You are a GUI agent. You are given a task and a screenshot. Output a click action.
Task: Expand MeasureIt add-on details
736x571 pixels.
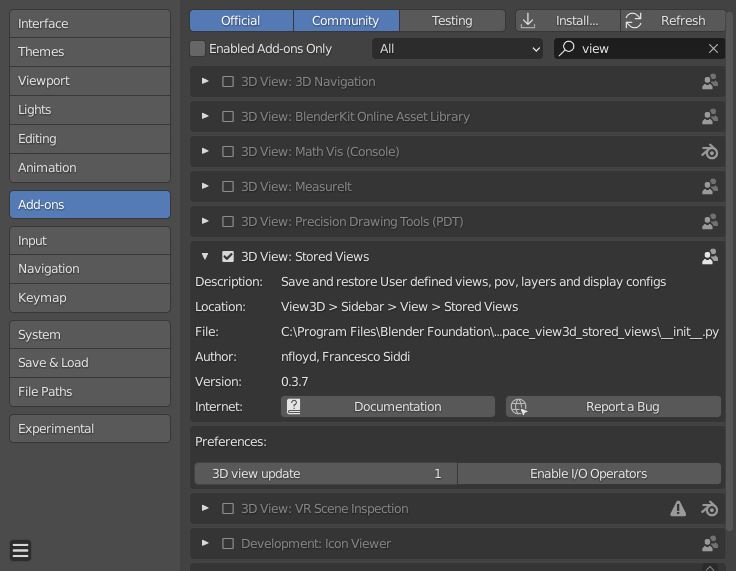(x=205, y=186)
